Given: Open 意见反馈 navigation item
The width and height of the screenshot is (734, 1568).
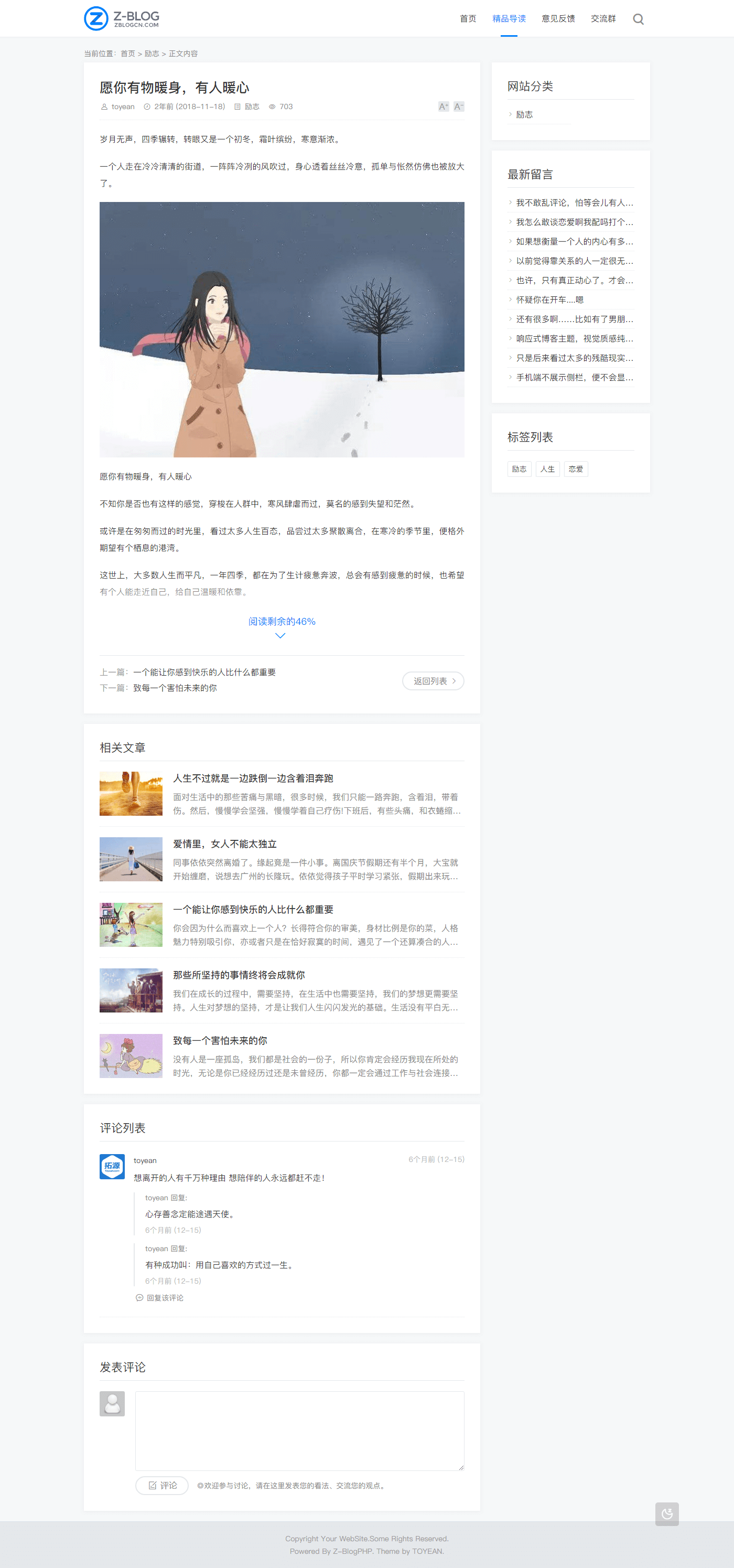Looking at the screenshot, I should tap(558, 19).
